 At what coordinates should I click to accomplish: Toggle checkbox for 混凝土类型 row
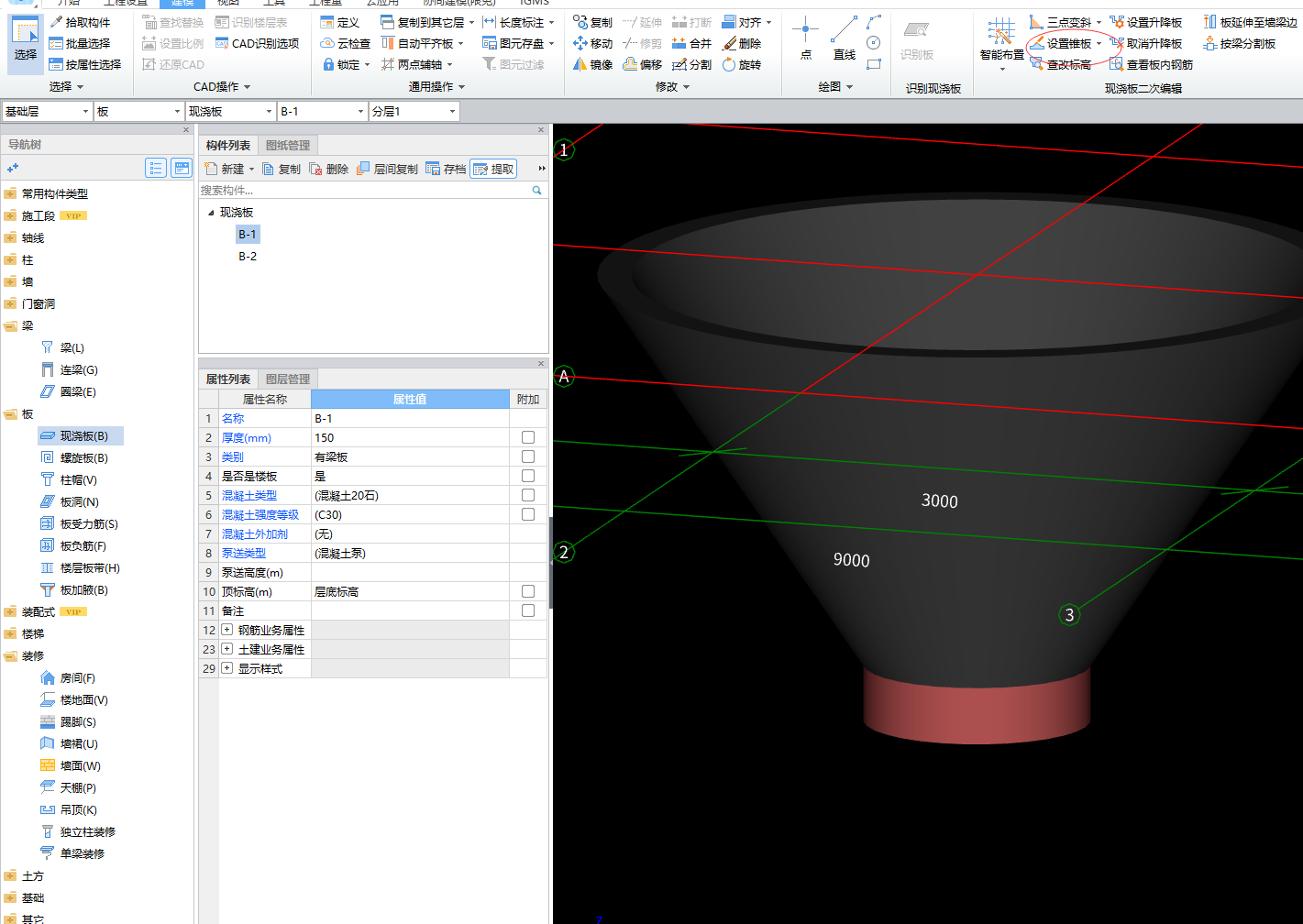[x=528, y=495]
